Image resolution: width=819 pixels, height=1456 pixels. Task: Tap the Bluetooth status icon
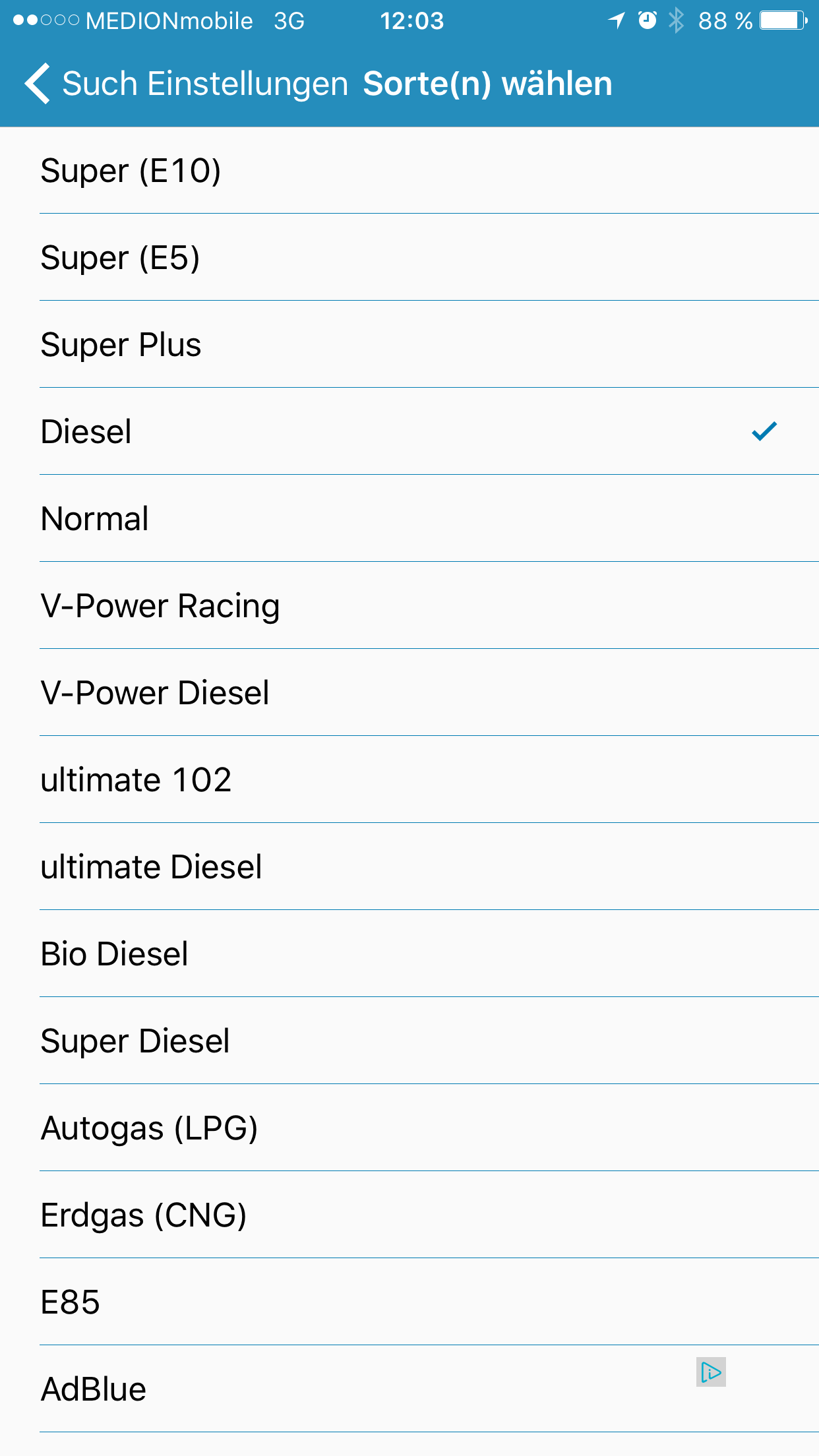[x=676, y=20]
